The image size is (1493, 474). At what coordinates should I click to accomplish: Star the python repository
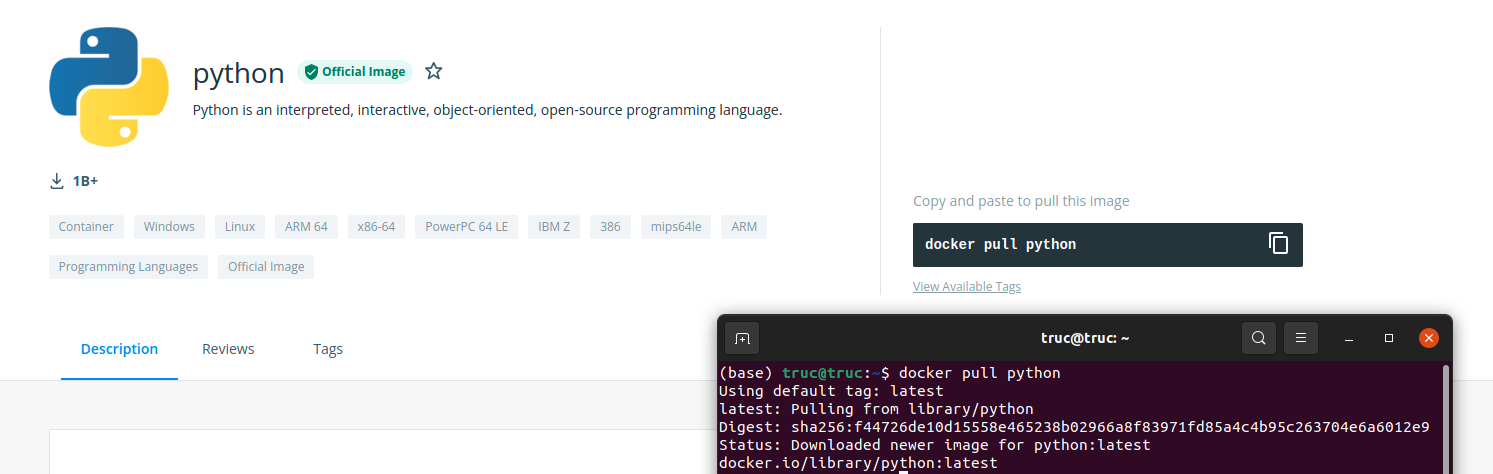(x=433, y=71)
